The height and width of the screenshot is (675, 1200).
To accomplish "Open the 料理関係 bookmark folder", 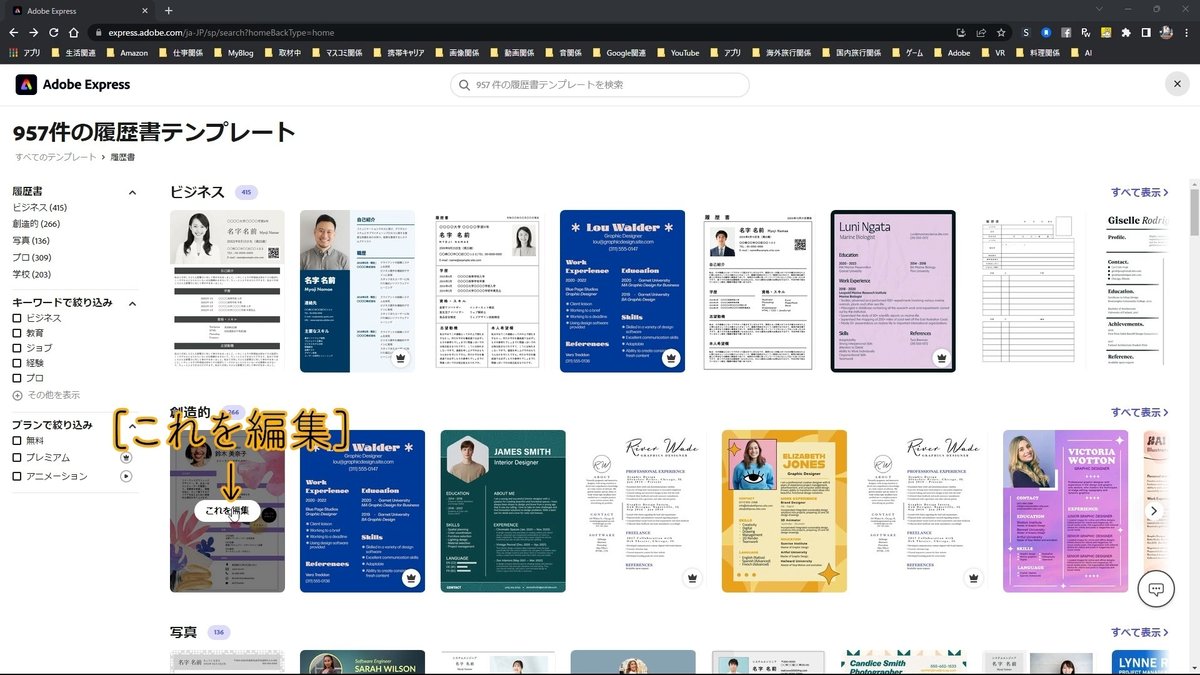I will (x=1040, y=53).
